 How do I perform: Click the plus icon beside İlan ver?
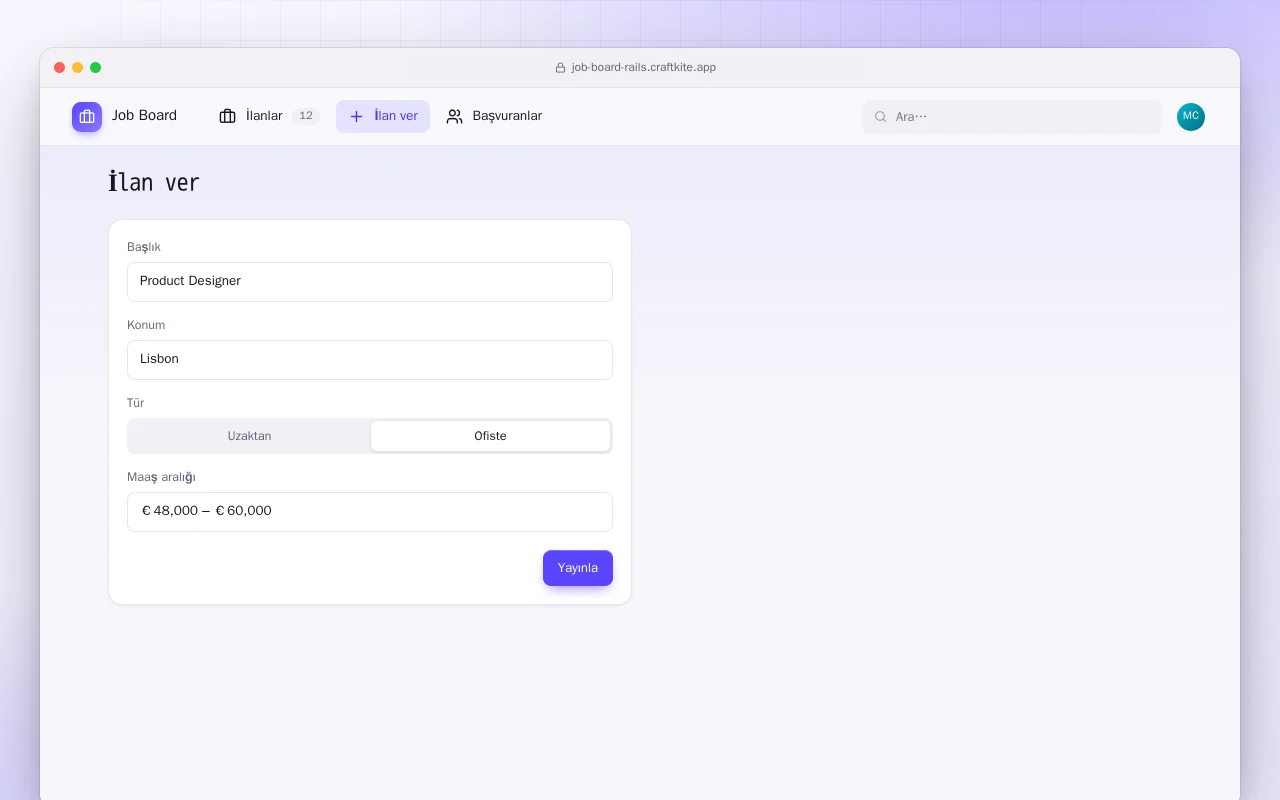click(356, 116)
